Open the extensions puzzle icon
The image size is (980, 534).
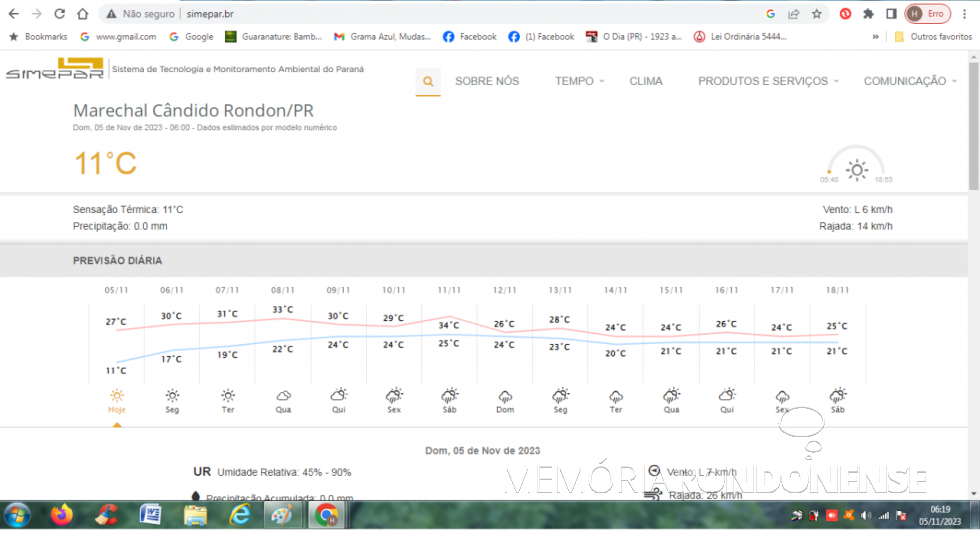868,14
